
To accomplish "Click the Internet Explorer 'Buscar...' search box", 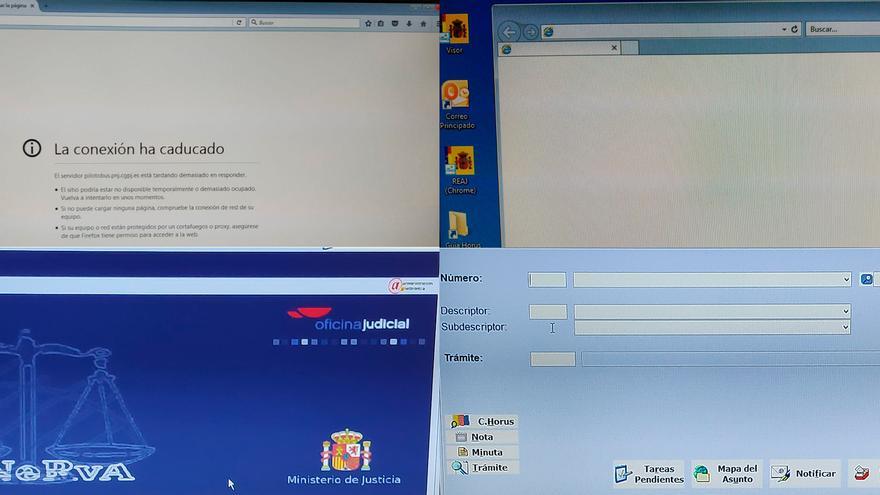I will 843,29.
